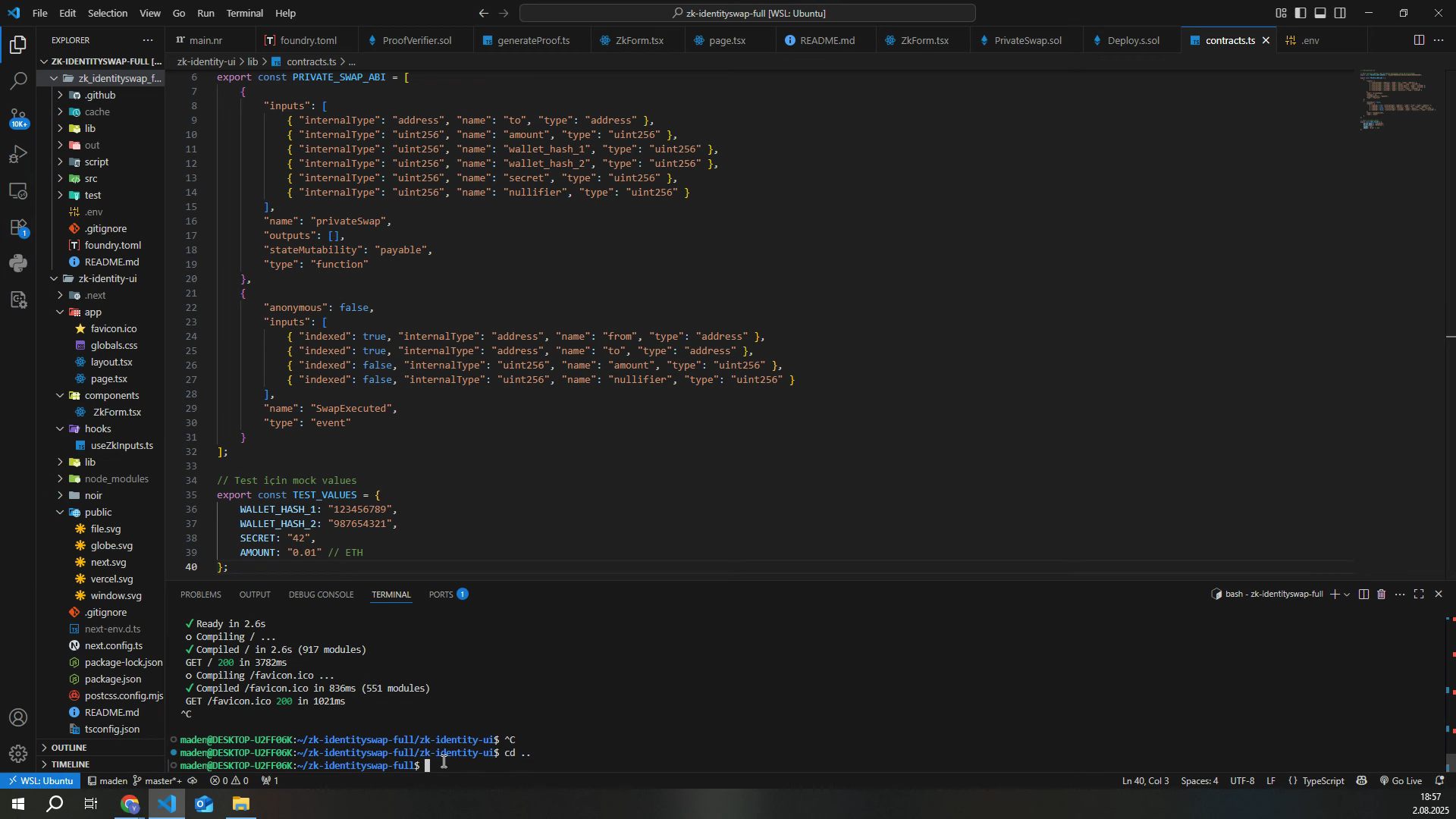
Task: Expand the src folder
Action: pyautogui.click(x=91, y=179)
